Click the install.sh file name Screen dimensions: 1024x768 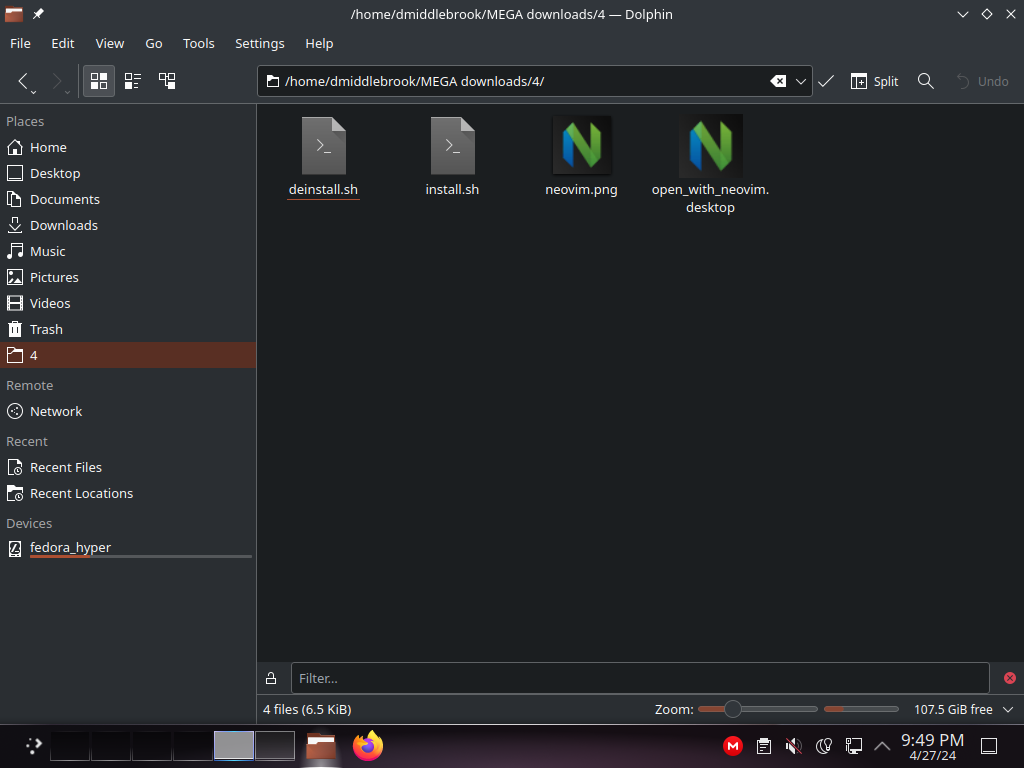pyautogui.click(x=453, y=189)
